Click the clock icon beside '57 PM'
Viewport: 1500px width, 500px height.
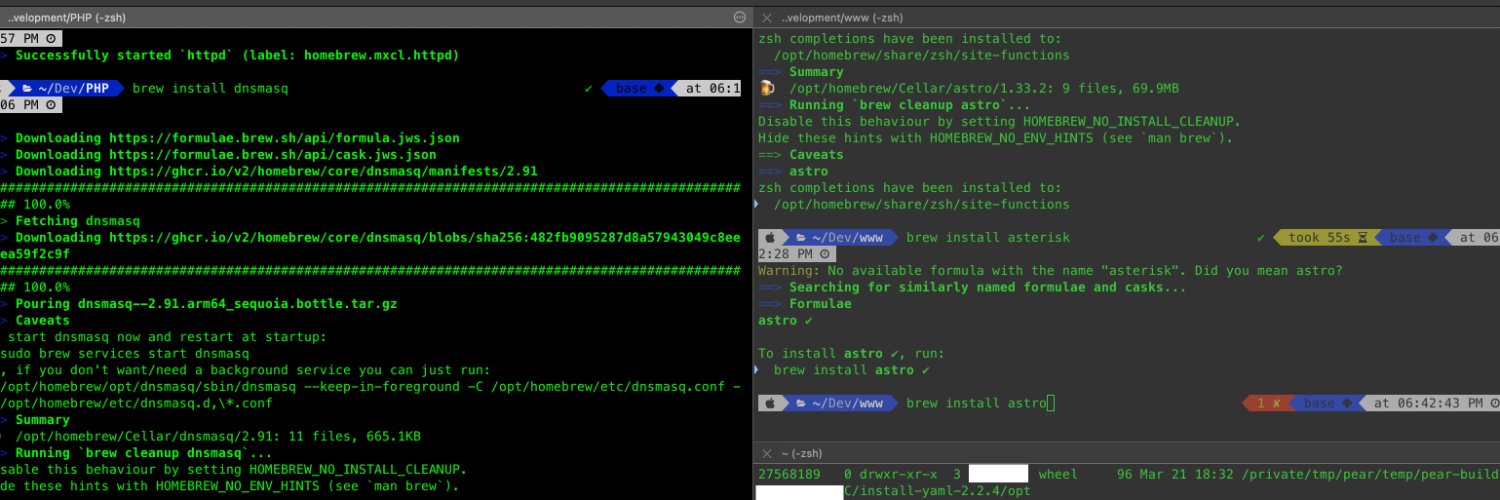pyautogui.click(x=52, y=38)
